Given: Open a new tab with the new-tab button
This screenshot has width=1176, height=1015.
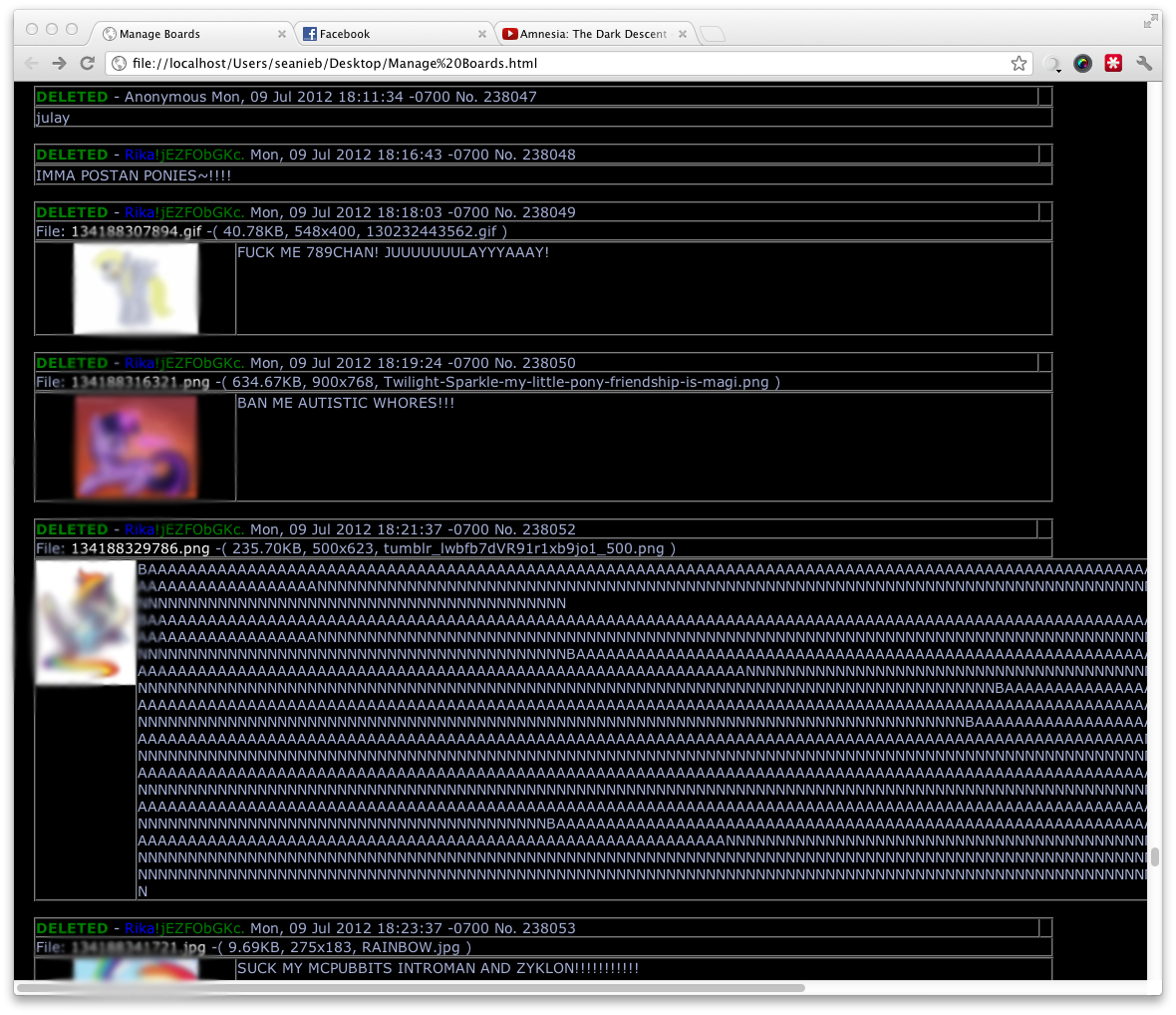Looking at the screenshot, I should [x=712, y=34].
